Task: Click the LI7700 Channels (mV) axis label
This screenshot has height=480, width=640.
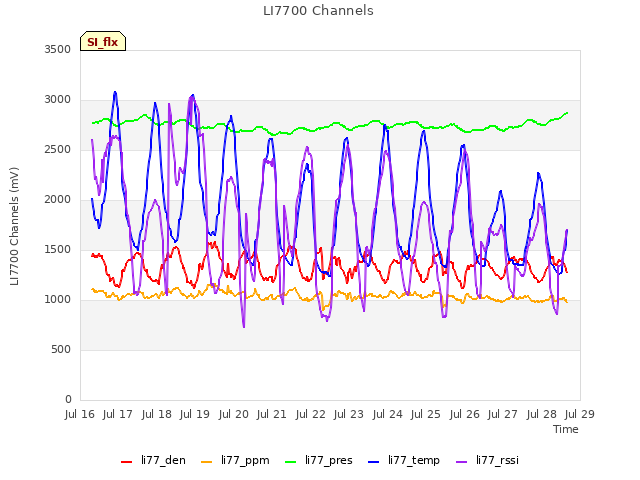Action: [x=14, y=226]
